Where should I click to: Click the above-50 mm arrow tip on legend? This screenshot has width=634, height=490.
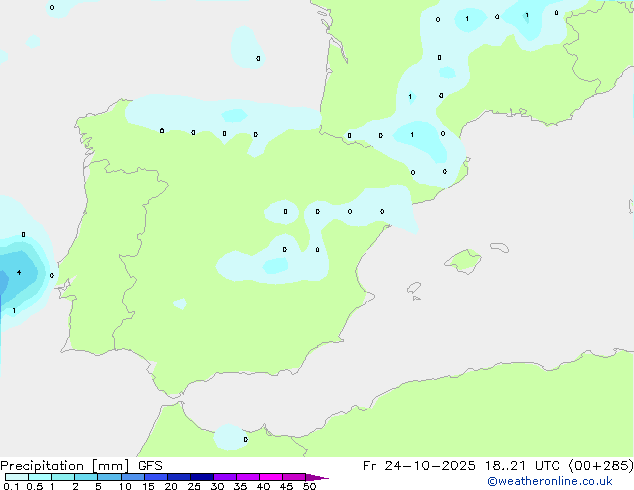317,477
